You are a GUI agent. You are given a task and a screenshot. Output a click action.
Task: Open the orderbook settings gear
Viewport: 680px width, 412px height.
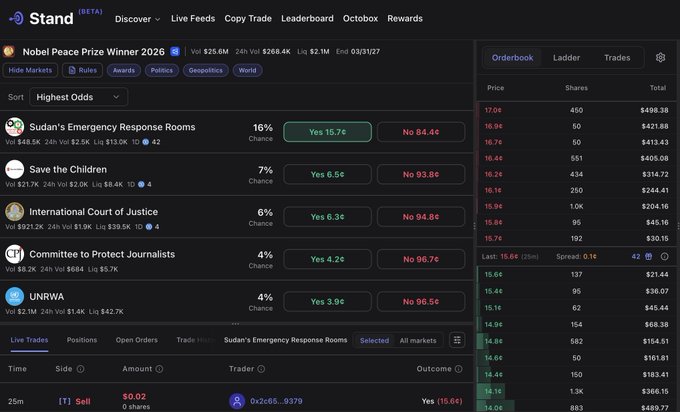tap(660, 57)
